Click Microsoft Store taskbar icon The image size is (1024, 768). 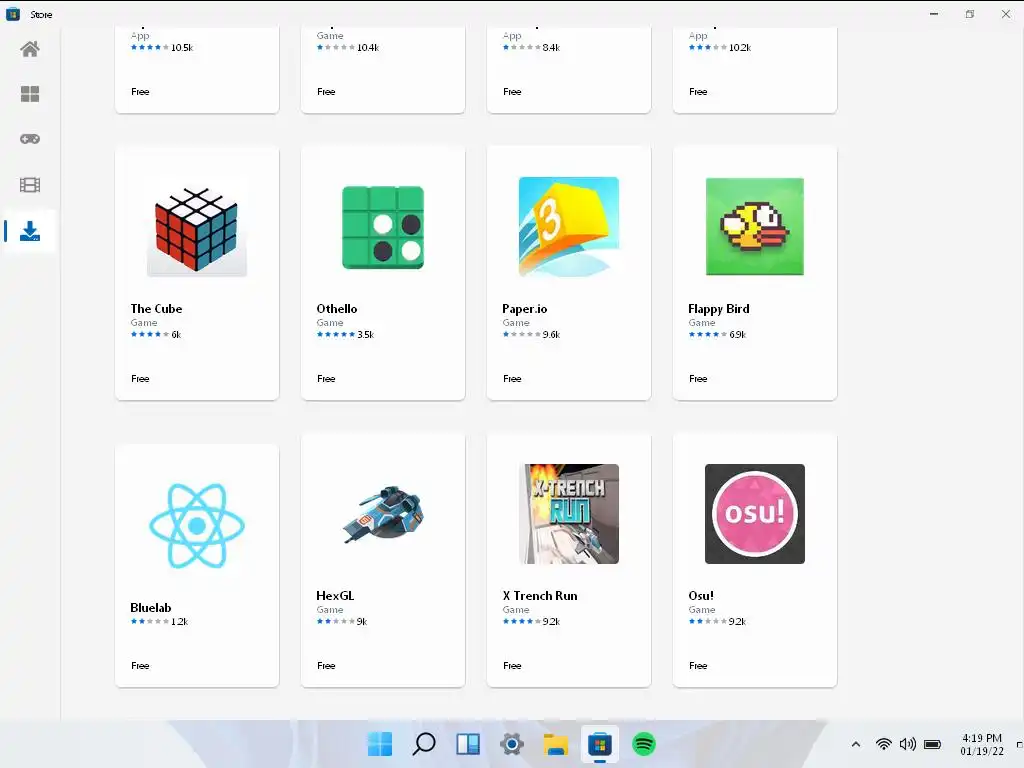[x=600, y=744]
